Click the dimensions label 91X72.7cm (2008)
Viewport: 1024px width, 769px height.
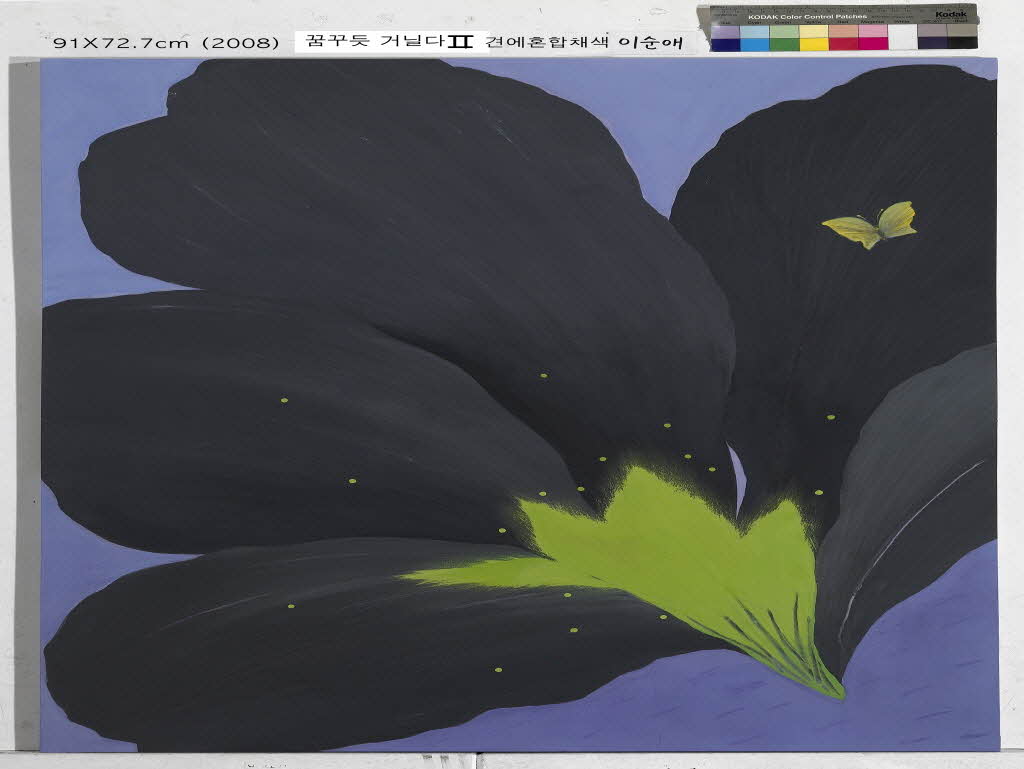pos(166,43)
